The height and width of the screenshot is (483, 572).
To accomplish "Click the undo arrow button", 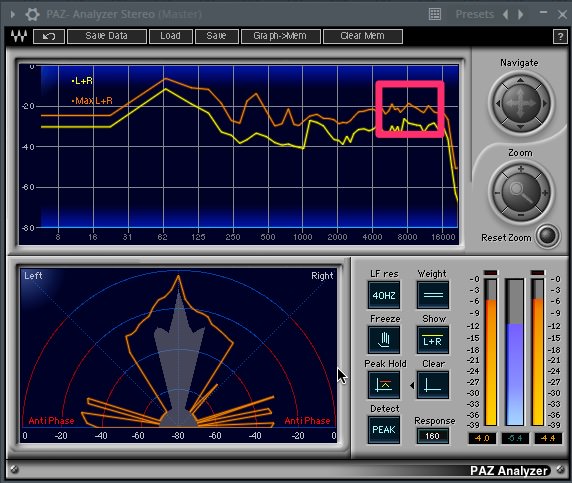I will pos(49,36).
